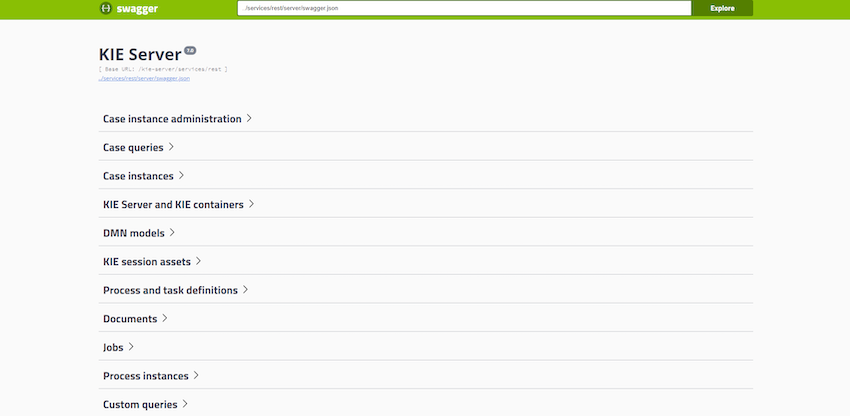The width and height of the screenshot is (850, 416).
Task: Click chevron beside Process and task definitions
Action: (x=246, y=290)
